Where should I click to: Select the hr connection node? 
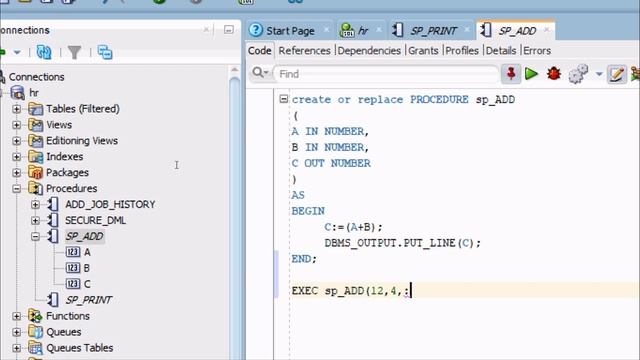click(x=34, y=93)
